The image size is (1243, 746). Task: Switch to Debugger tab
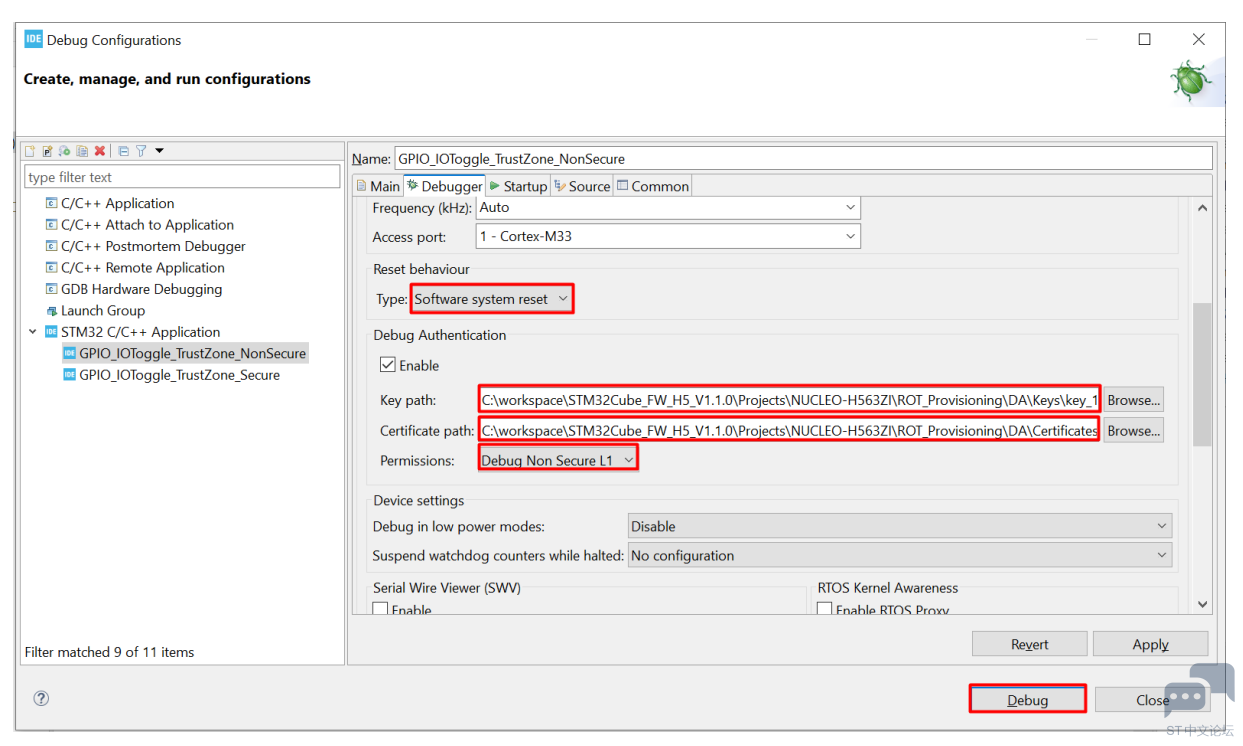tap(444, 186)
